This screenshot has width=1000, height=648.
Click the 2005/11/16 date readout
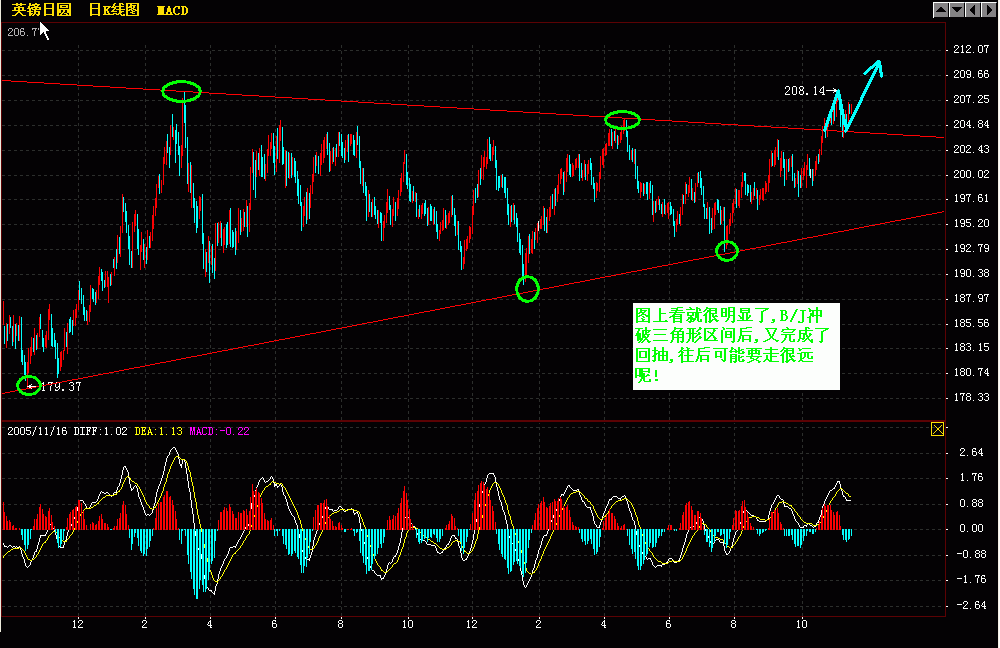(37, 431)
